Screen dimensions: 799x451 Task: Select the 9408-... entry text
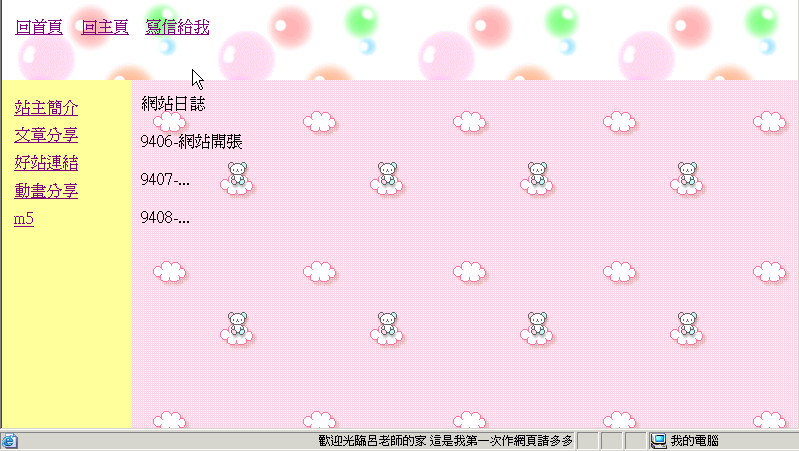click(165, 218)
